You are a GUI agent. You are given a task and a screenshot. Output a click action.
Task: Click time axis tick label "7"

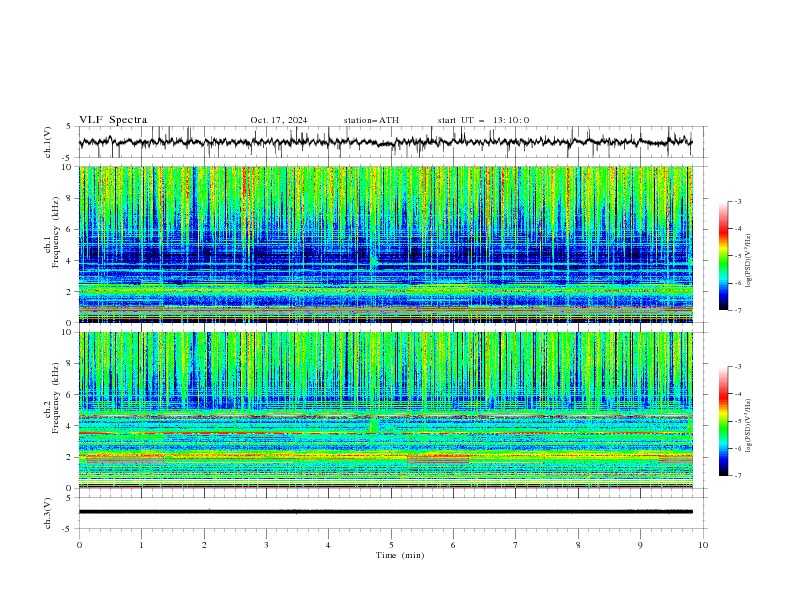516,545
